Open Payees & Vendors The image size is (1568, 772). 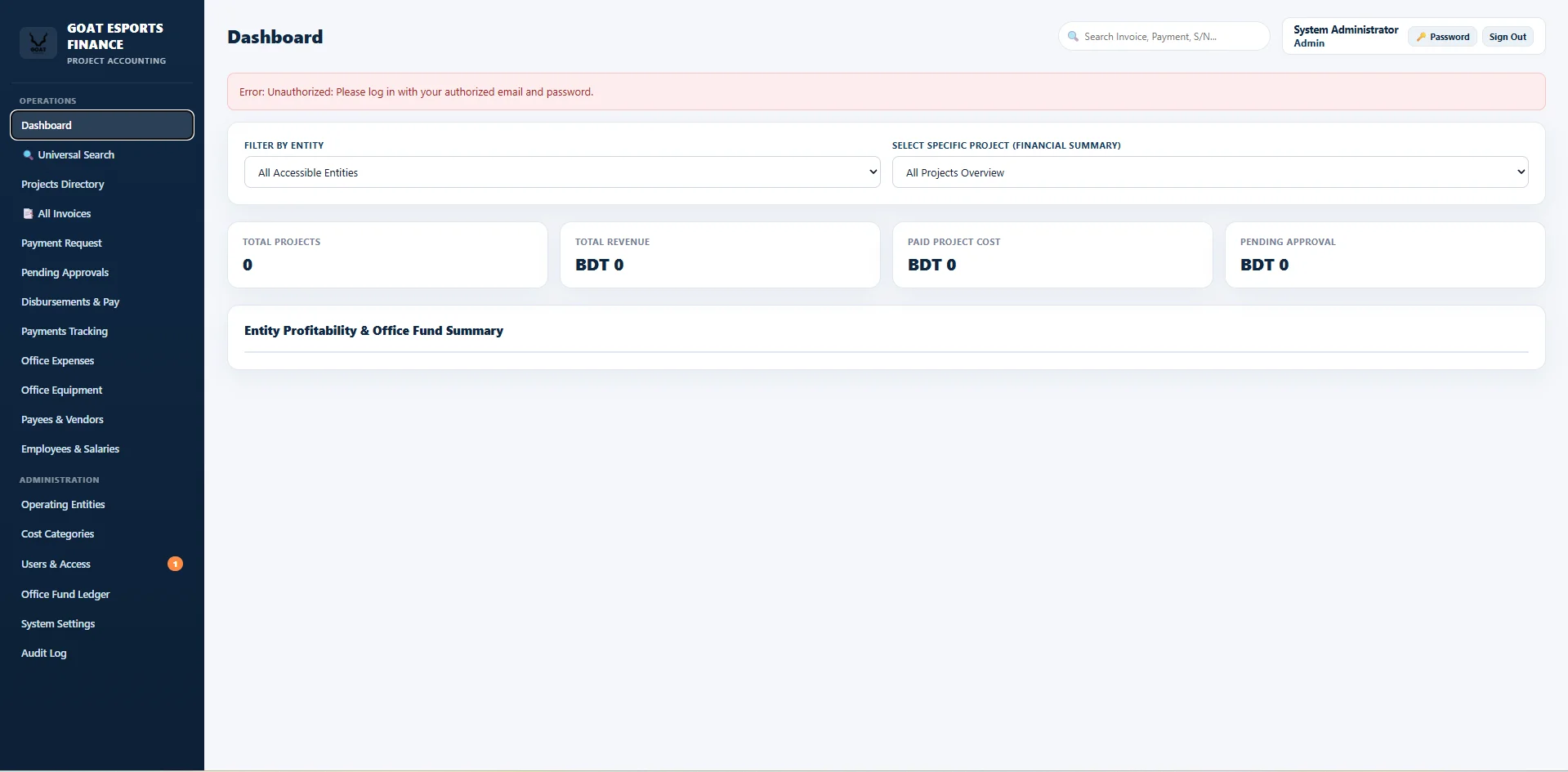point(102,419)
